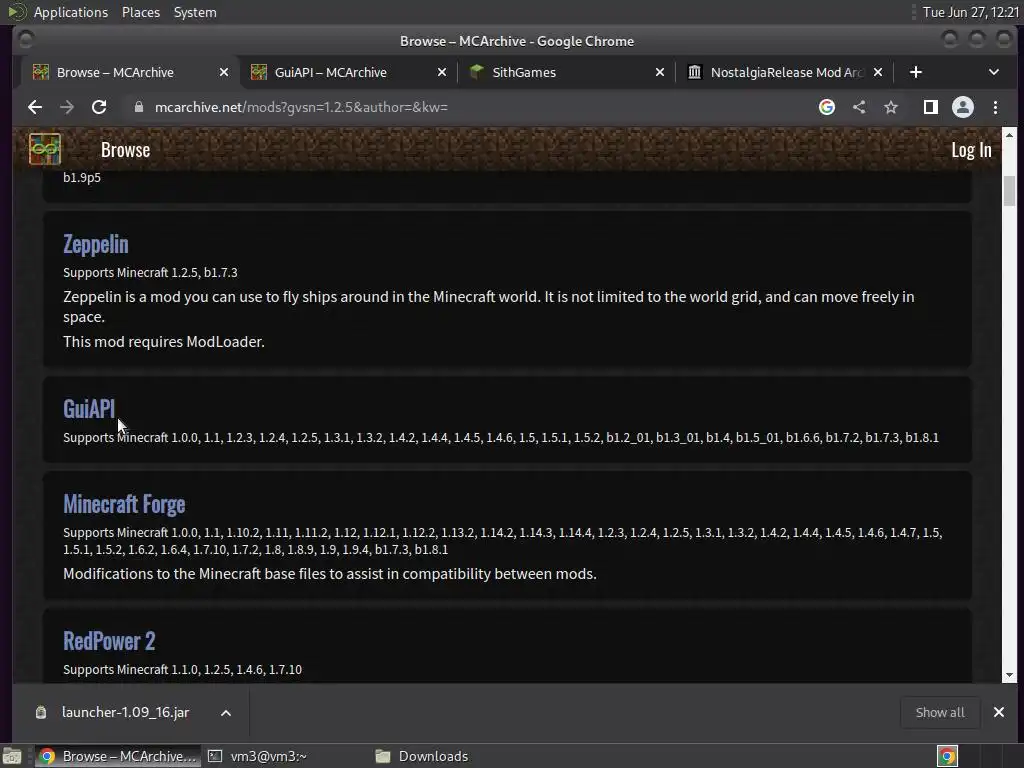The height and width of the screenshot is (768, 1024).
Task: Click Log In
Action: (971, 150)
